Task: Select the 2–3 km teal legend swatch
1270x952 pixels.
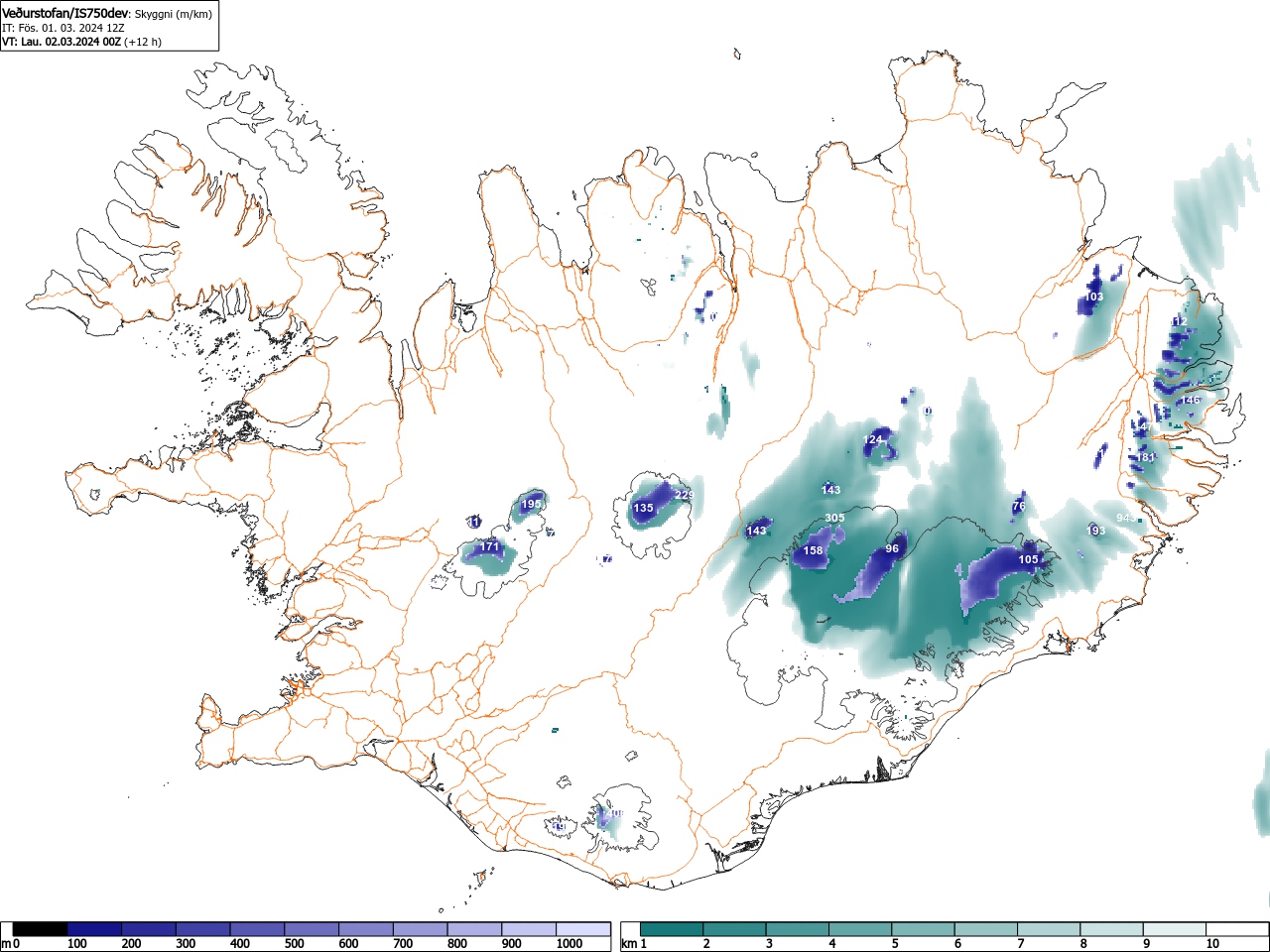Action: coord(736,929)
